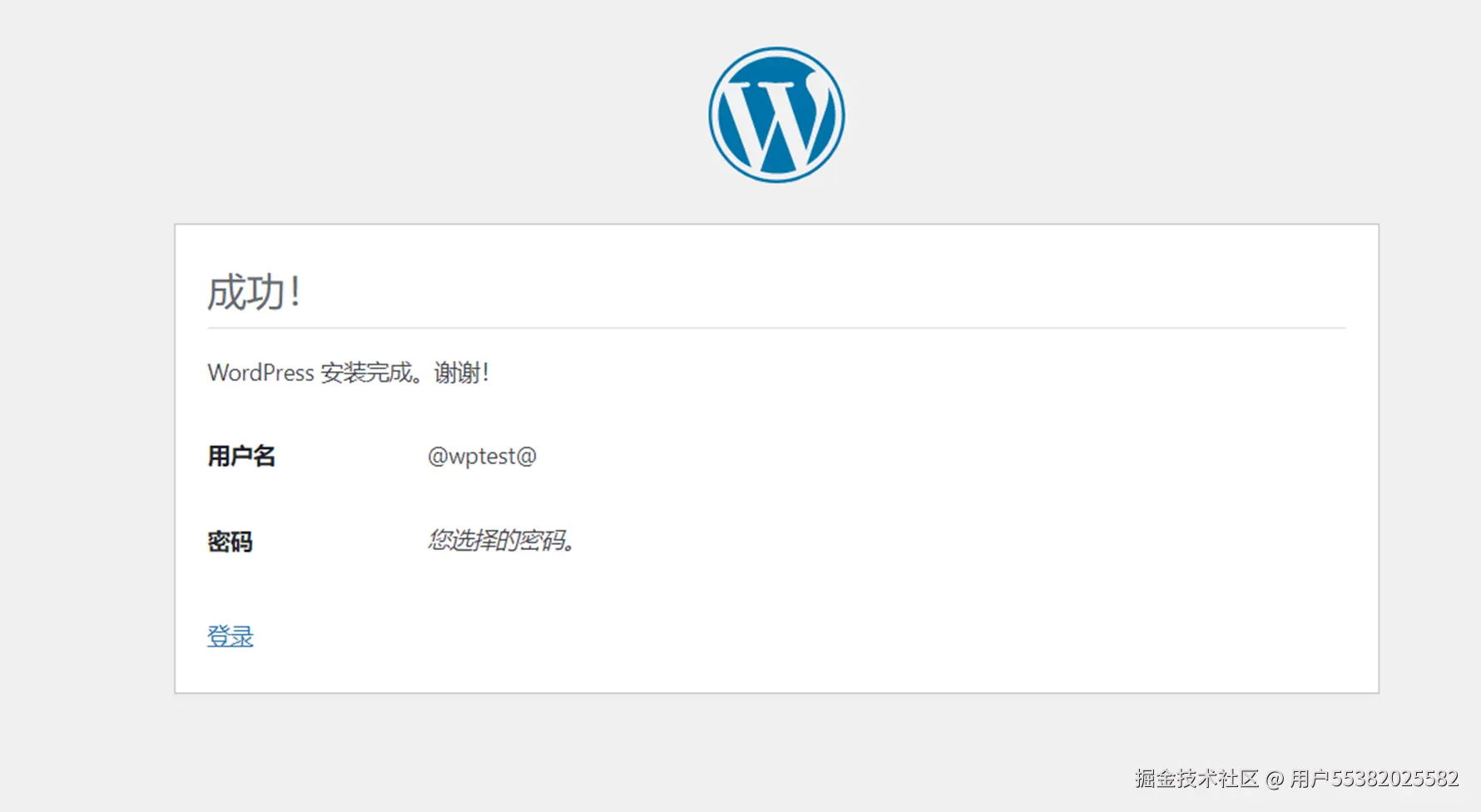Click the 密码 label

pos(230,542)
